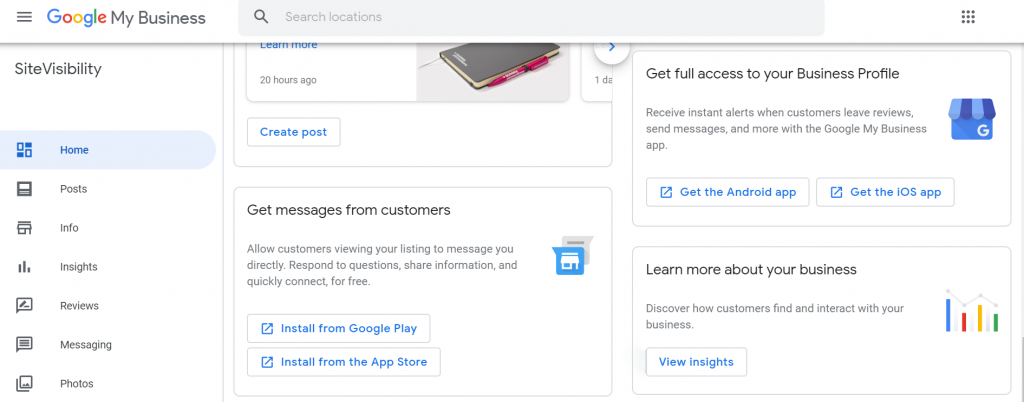Click the Insights bar chart icon
The width and height of the screenshot is (1024, 402).
pyautogui.click(x=25, y=267)
